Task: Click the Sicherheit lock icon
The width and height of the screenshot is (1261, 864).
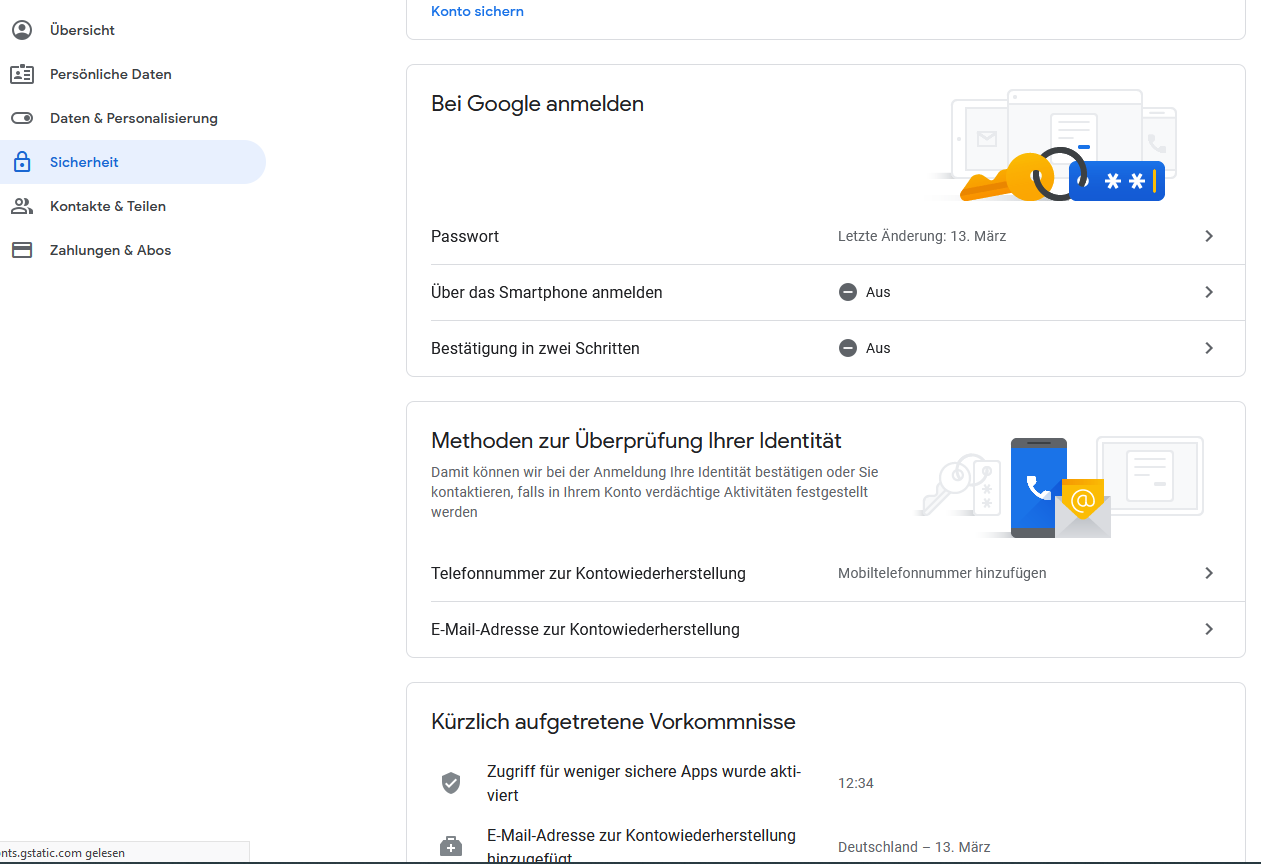Action: point(22,162)
